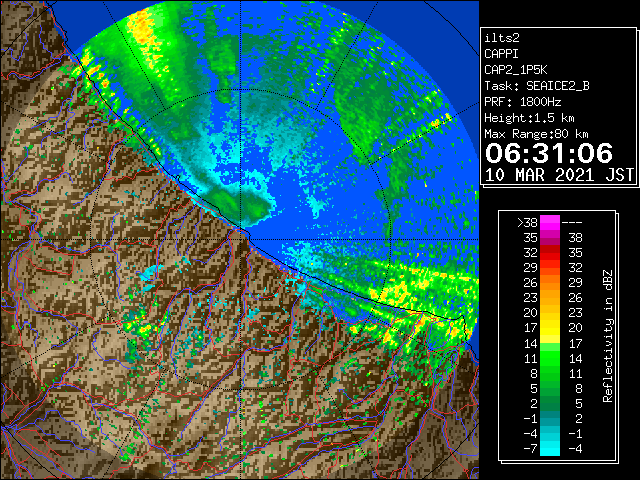Click the 'Max Range:80 km' line
The height and width of the screenshot is (480, 640).
point(536,134)
